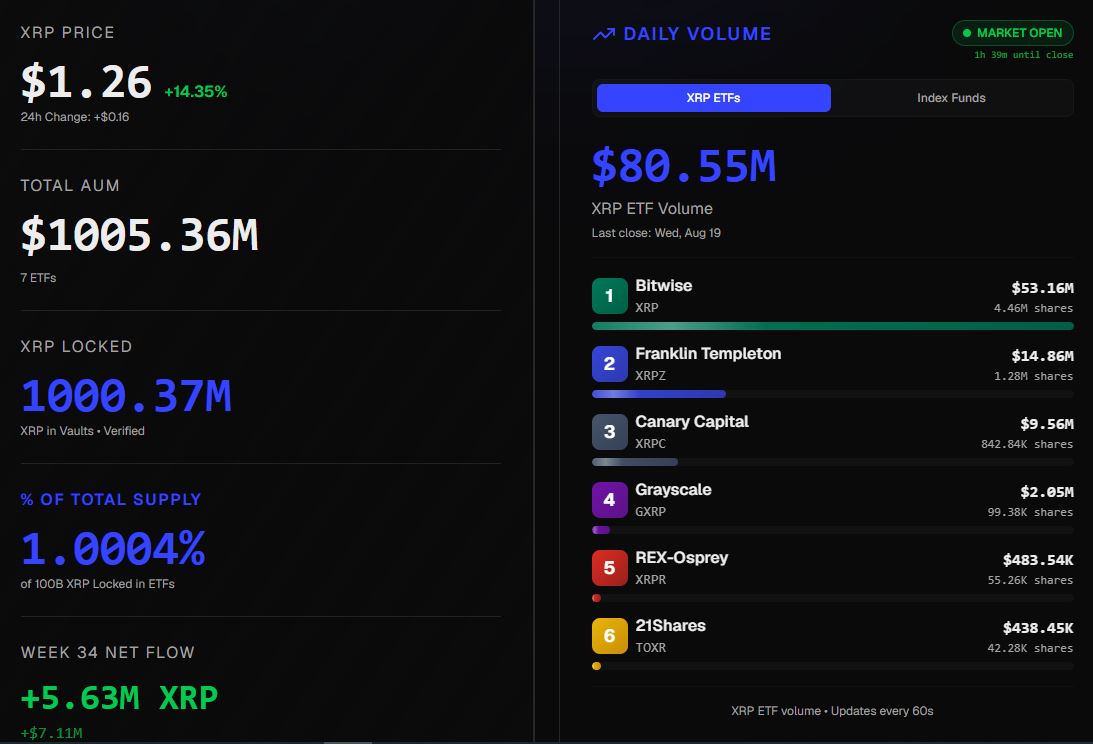1093x744 pixels.
Task: Select the Bitwise fund name
Action: pyautogui.click(x=664, y=285)
